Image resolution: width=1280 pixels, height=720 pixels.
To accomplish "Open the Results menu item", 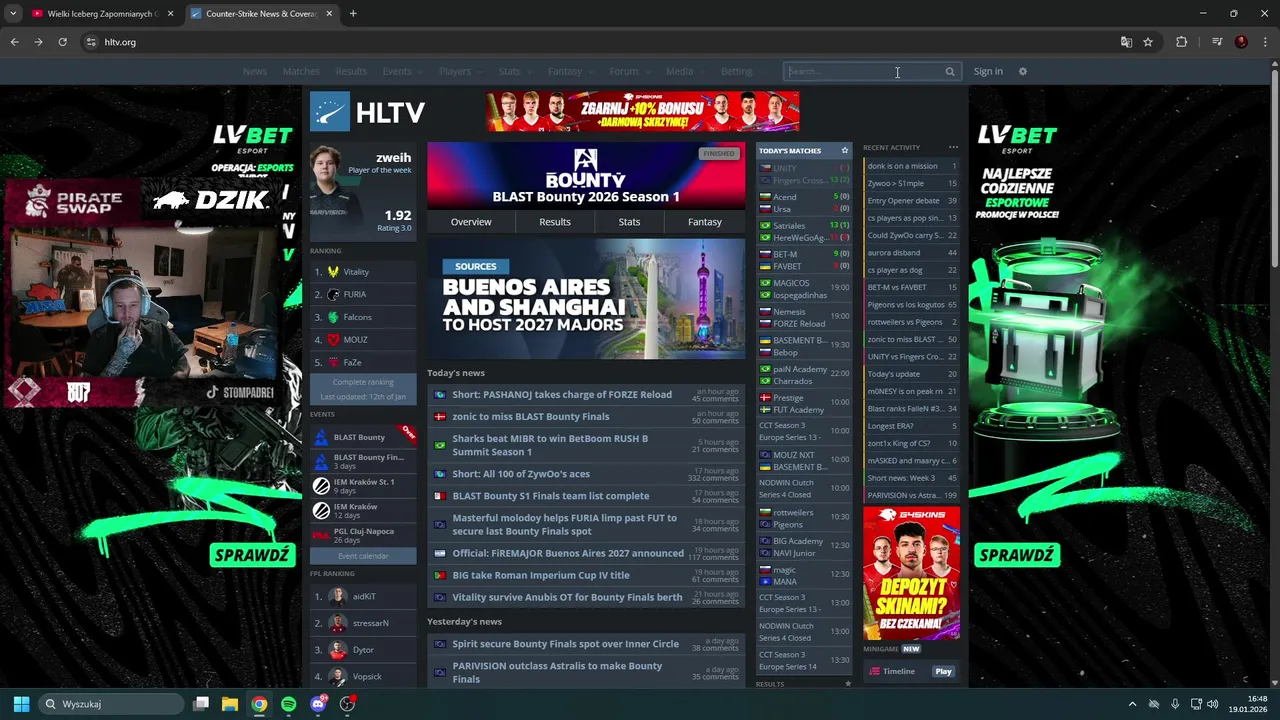I will pos(351,71).
